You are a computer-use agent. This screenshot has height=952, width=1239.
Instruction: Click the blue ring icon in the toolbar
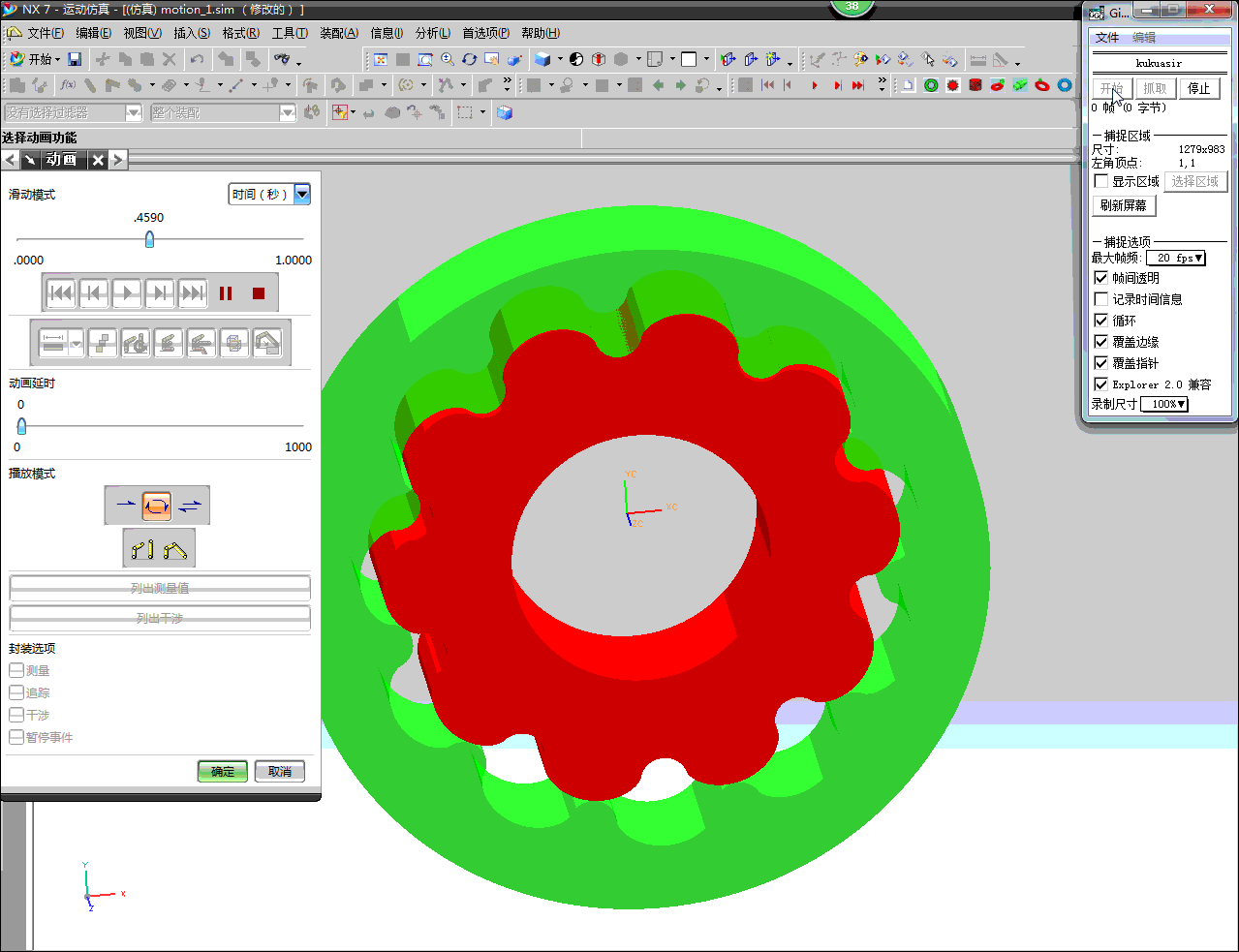[1065, 85]
